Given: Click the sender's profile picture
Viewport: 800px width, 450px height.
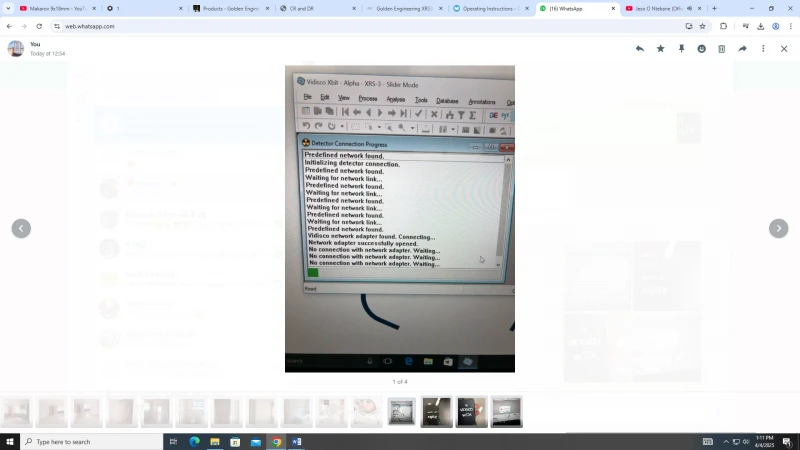Looking at the screenshot, I should [x=15, y=48].
